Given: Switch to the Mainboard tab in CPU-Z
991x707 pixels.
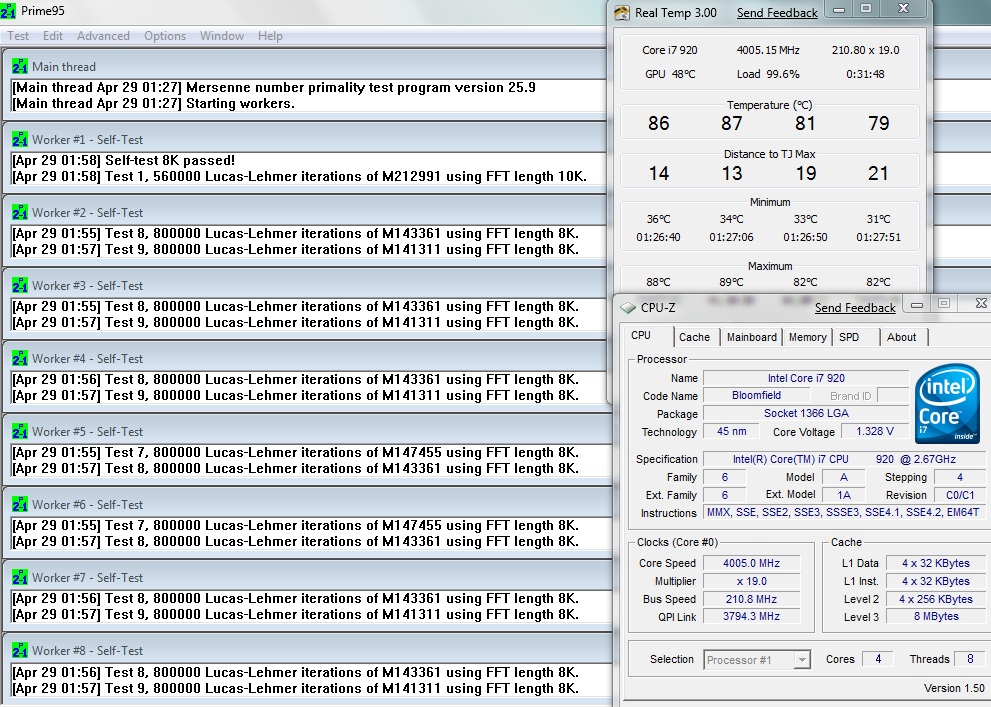Looking at the screenshot, I should click(751, 337).
